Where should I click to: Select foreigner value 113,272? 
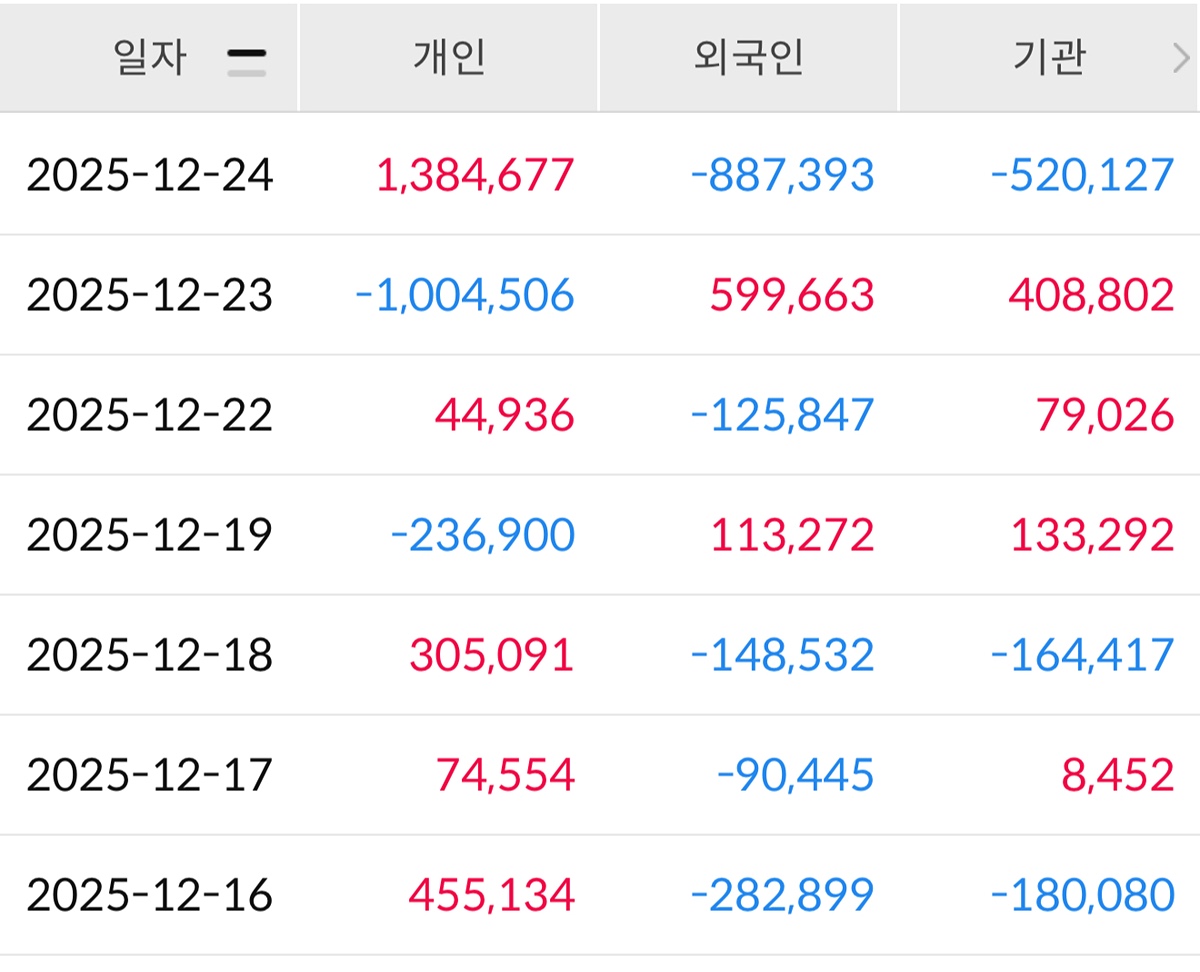[792, 535]
